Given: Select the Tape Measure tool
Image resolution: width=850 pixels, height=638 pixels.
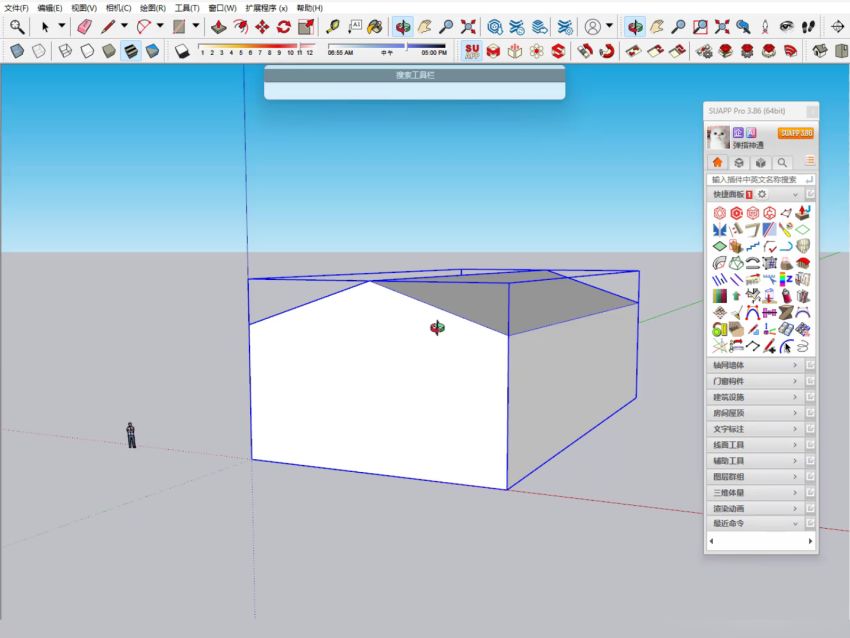Looking at the screenshot, I should pos(332,27).
